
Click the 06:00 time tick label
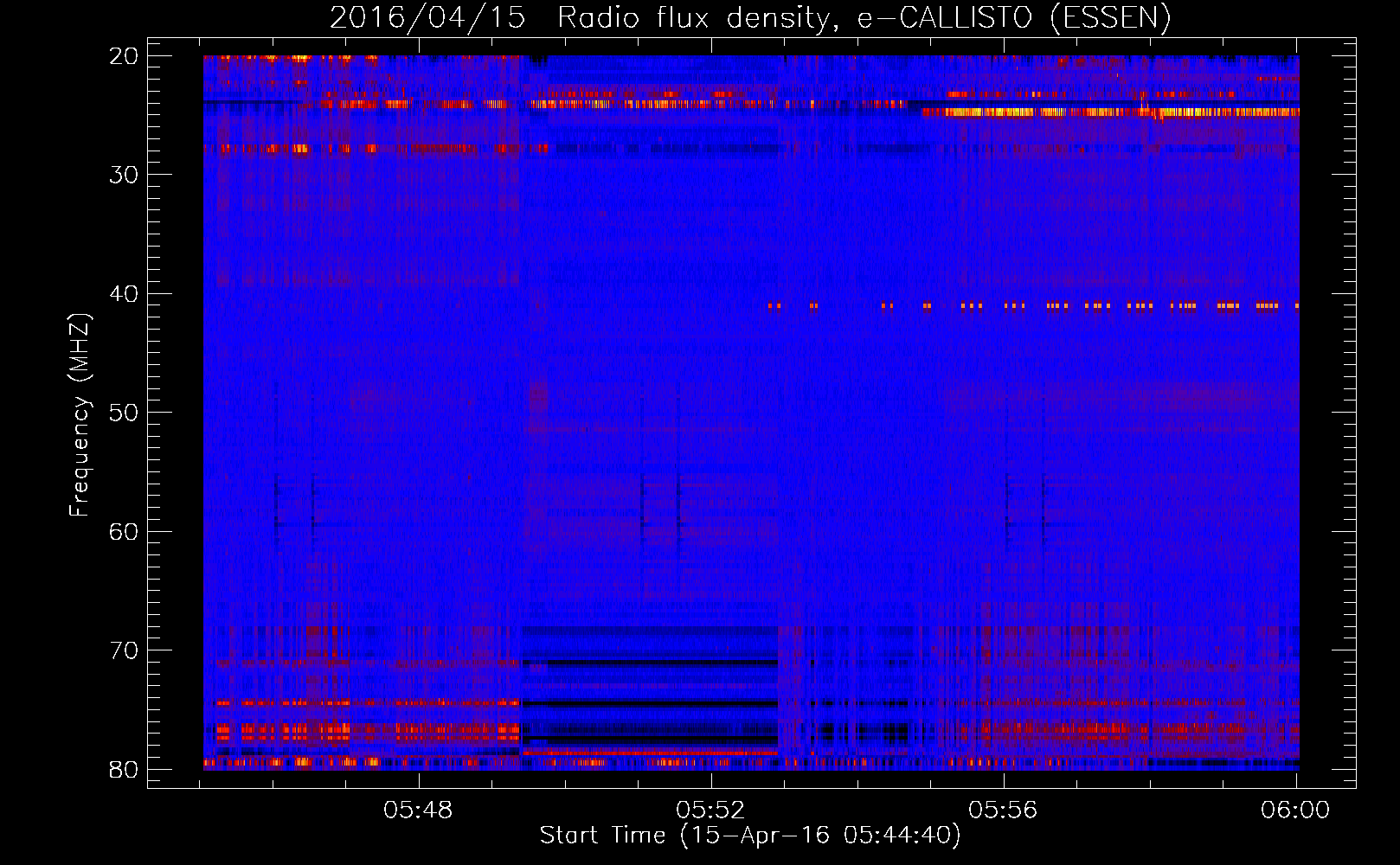click(x=1296, y=811)
